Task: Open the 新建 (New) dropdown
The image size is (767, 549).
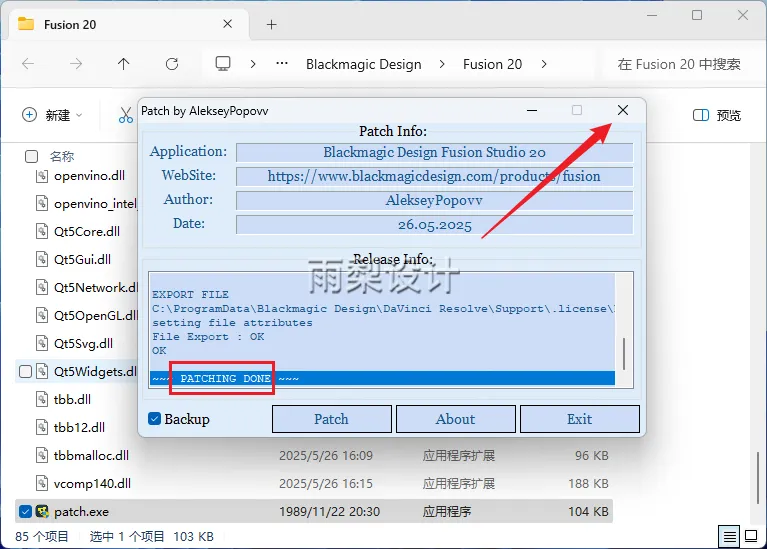Action: click(x=52, y=115)
